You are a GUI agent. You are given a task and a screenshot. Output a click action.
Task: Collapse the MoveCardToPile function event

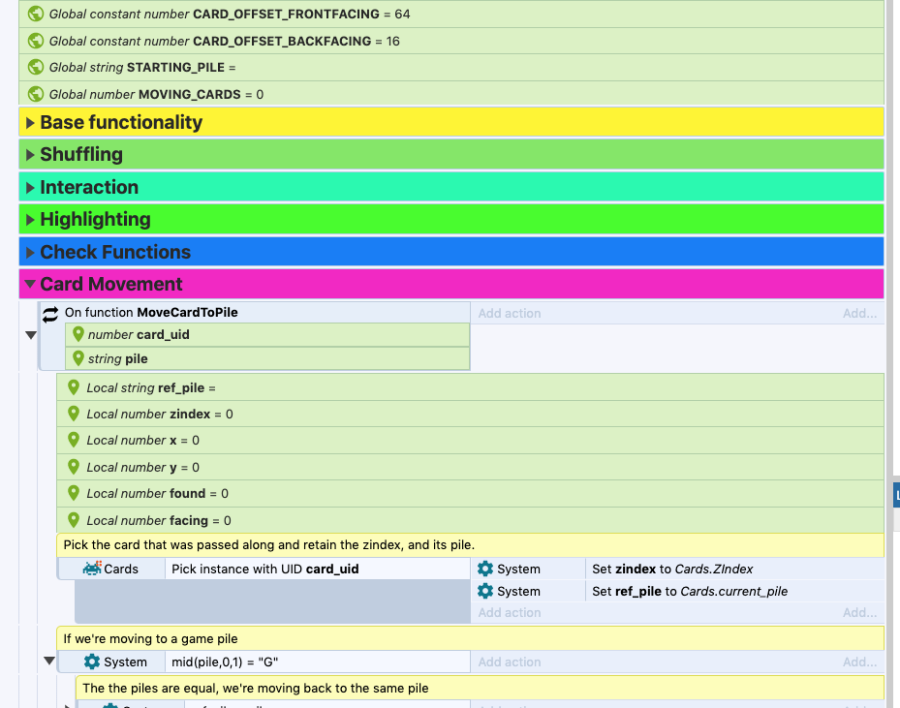tap(30, 335)
